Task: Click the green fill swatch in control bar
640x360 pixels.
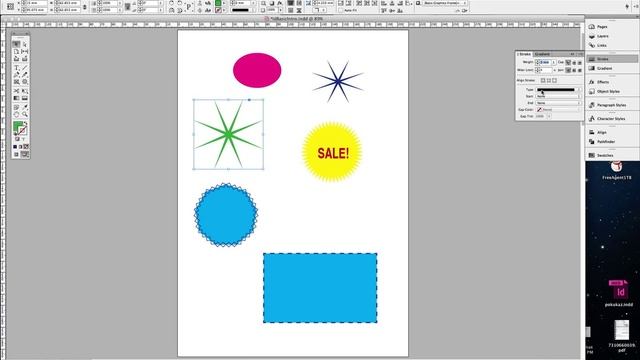Action: (218, 3)
